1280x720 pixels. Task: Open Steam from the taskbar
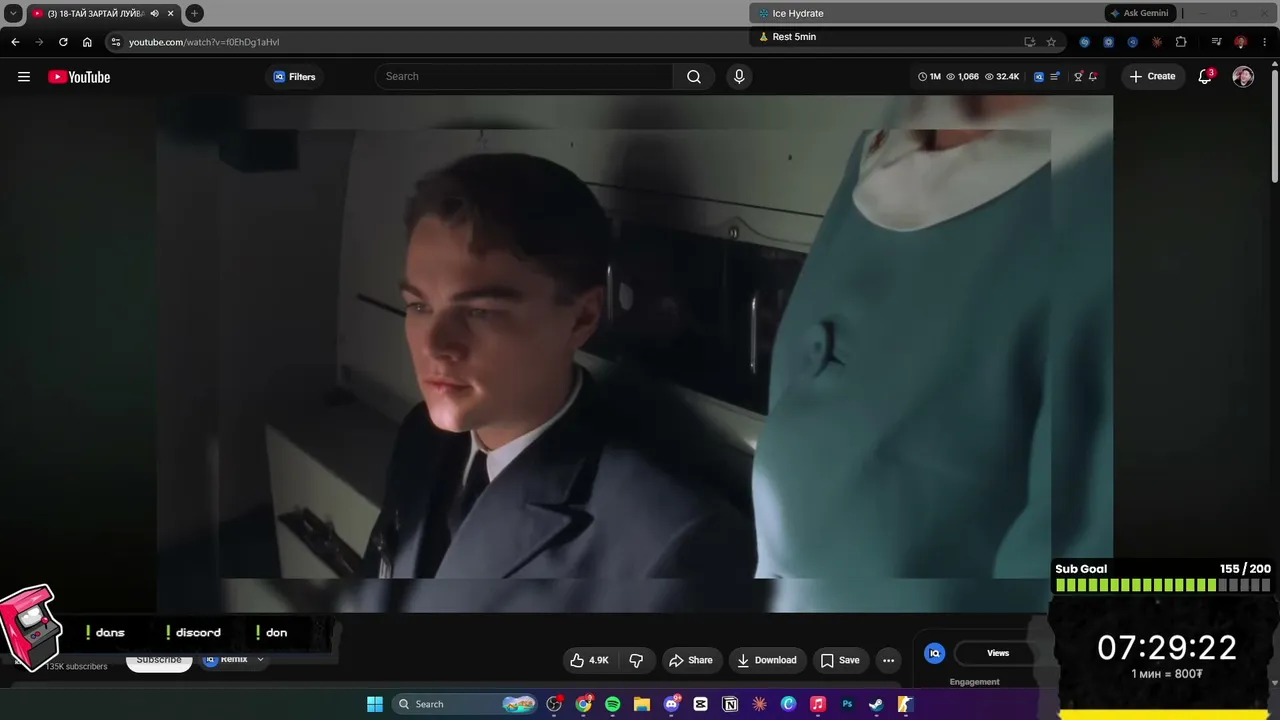click(x=876, y=704)
